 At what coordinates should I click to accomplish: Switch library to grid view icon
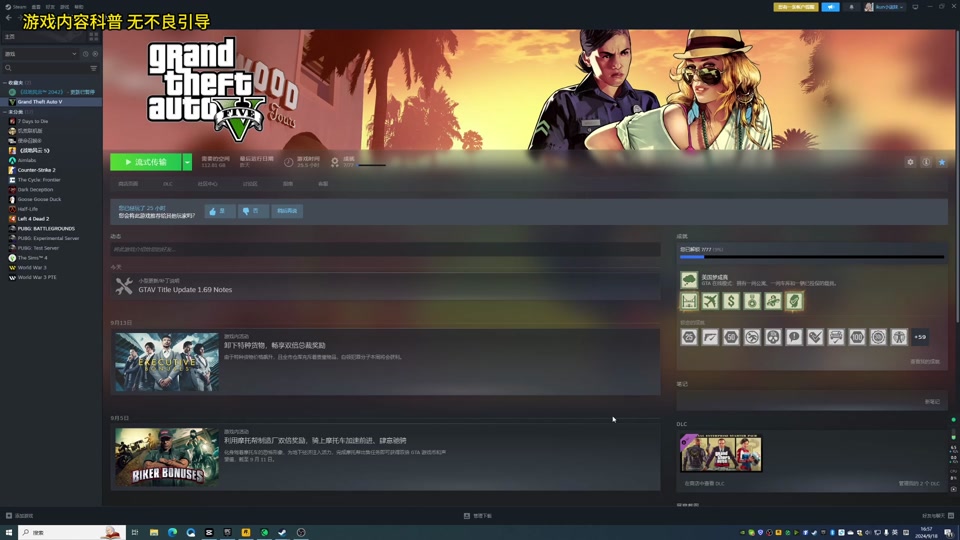click(x=94, y=37)
